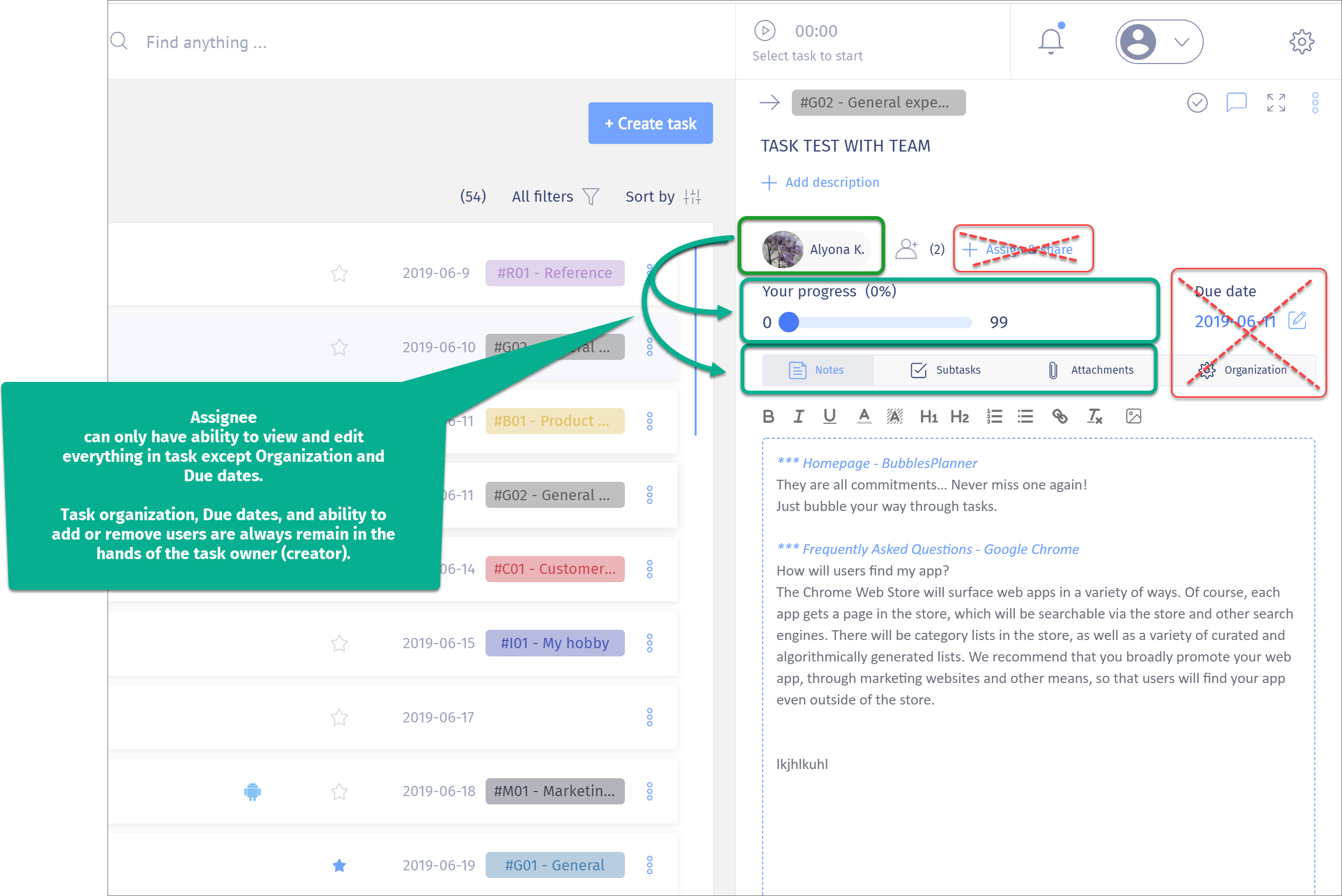Click the TASK TEST WITH TEAM title
Image resolution: width=1342 pixels, height=896 pixels.
(845, 146)
